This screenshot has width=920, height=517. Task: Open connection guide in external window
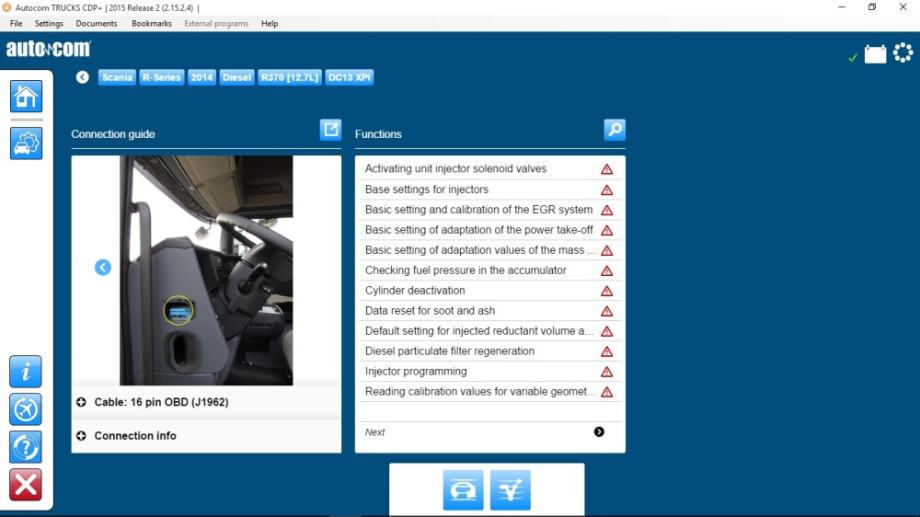330,129
